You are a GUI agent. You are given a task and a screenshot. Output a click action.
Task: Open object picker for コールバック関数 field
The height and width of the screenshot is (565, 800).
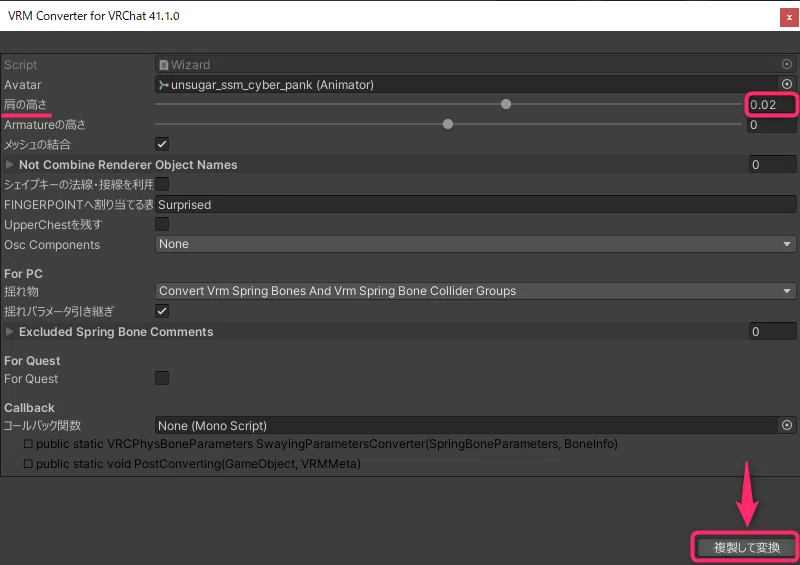click(x=787, y=425)
